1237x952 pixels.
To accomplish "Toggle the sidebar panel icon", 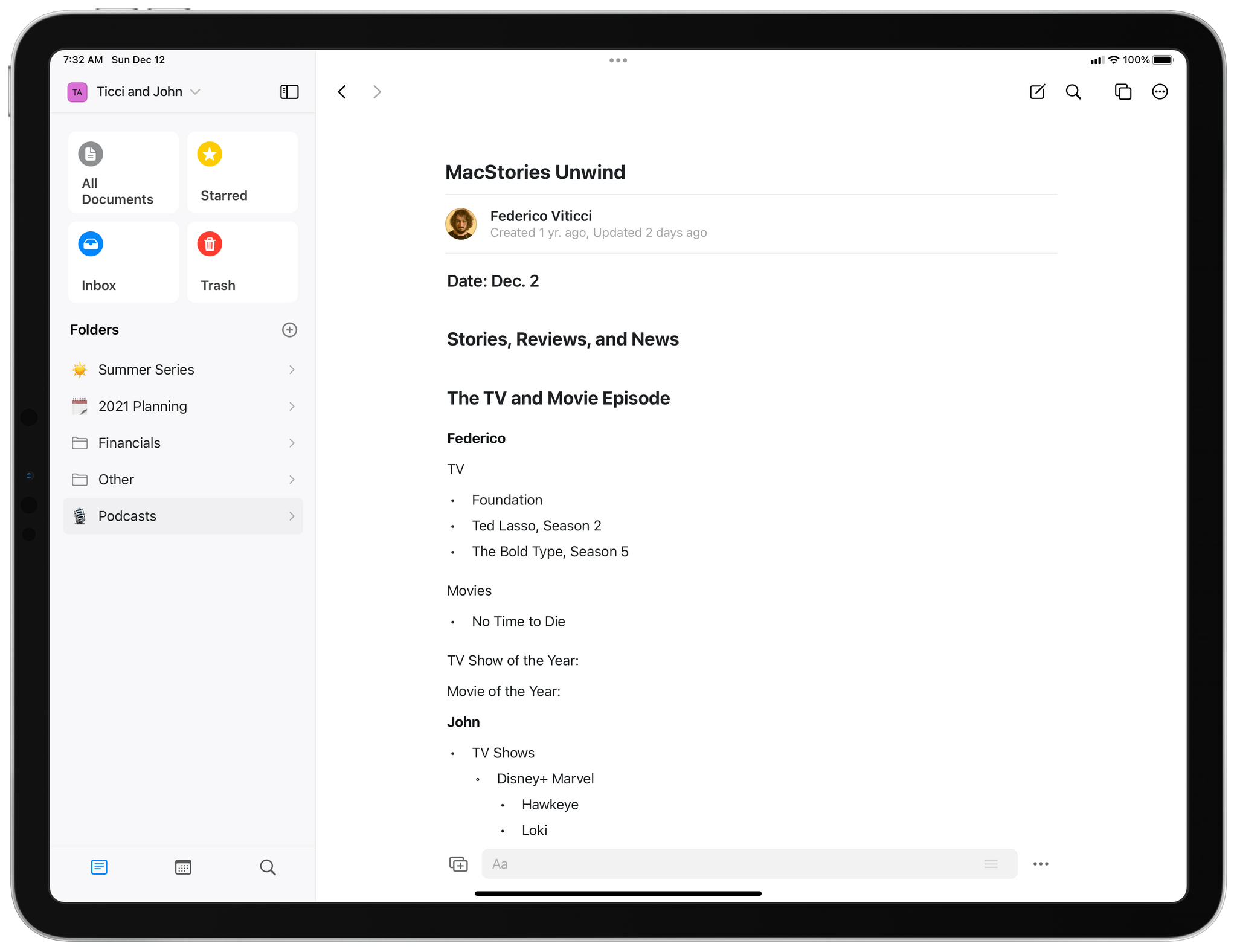I will tap(290, 92).
